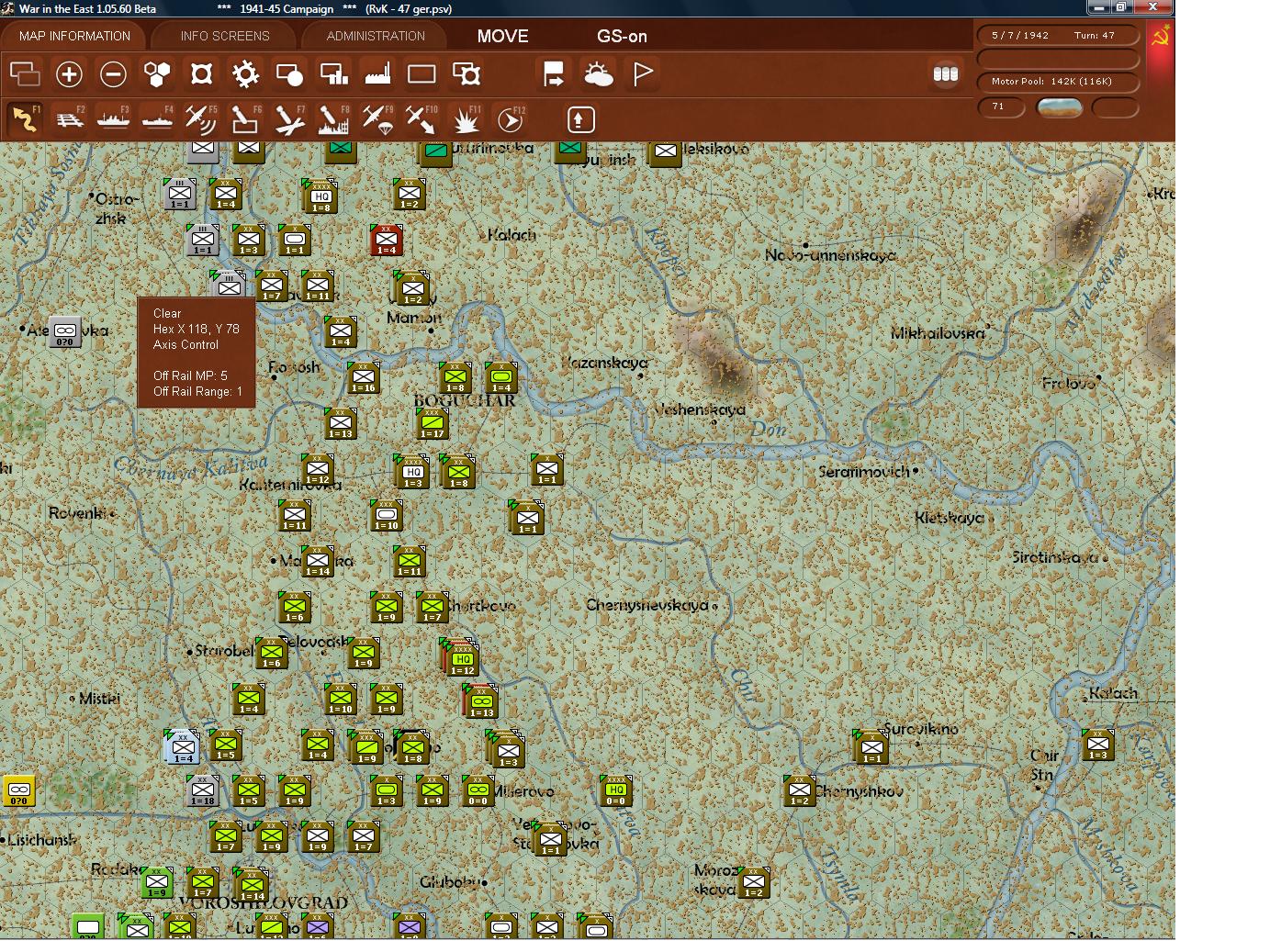This screenshot has width=1270, height=952.
Task: Click the rectangle with bar chart icon
Action: [333, 73]
